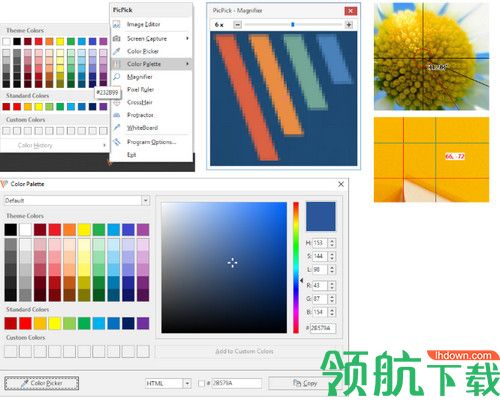The width and height of the screenshot is (500, 403).
Task: Click the magnified PicPick logo view
Action: pos(283,99)
